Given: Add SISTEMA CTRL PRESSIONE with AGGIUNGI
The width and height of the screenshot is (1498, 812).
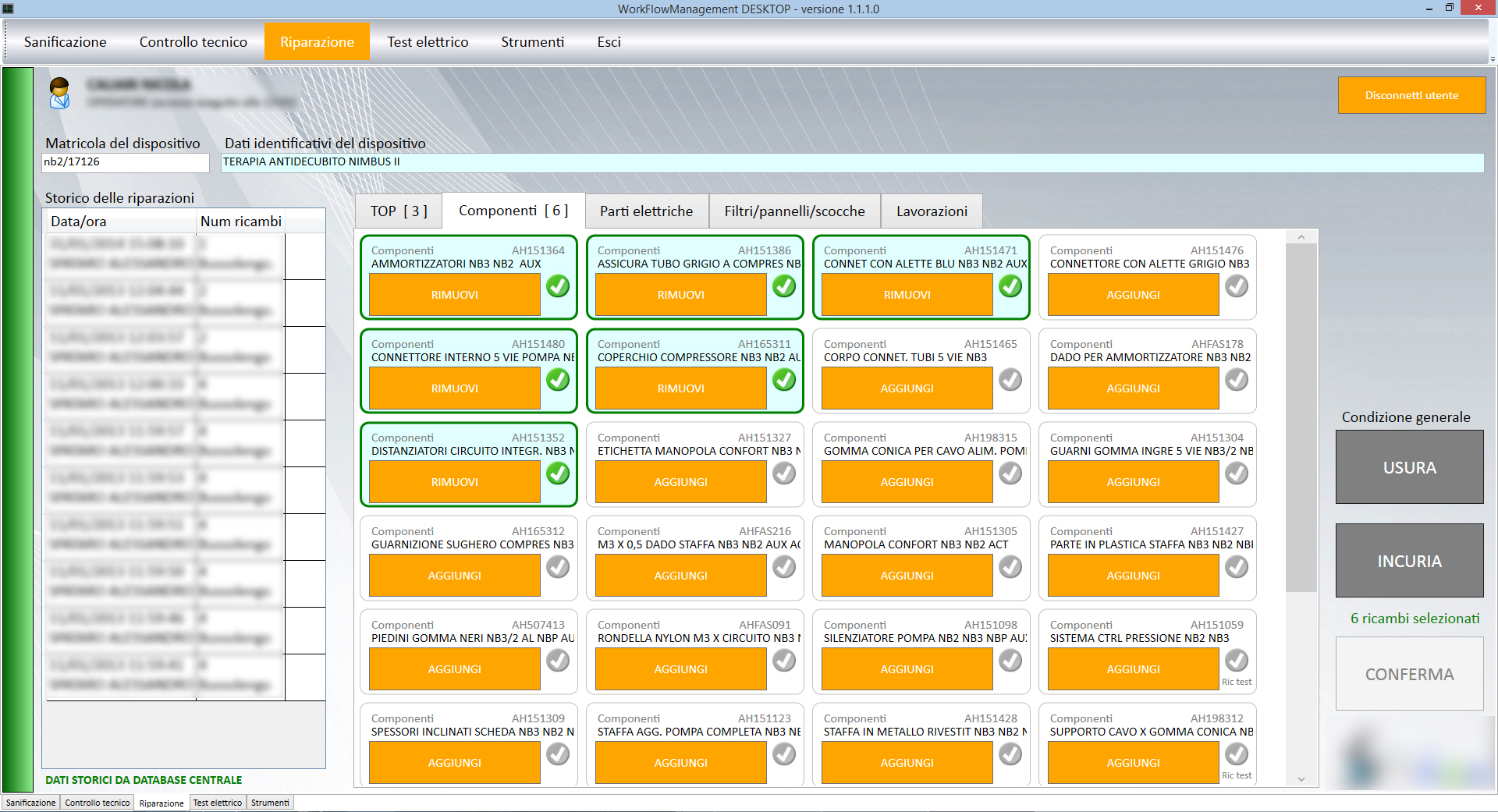Looking at the screenshot, I should (x=1134, y=669).
